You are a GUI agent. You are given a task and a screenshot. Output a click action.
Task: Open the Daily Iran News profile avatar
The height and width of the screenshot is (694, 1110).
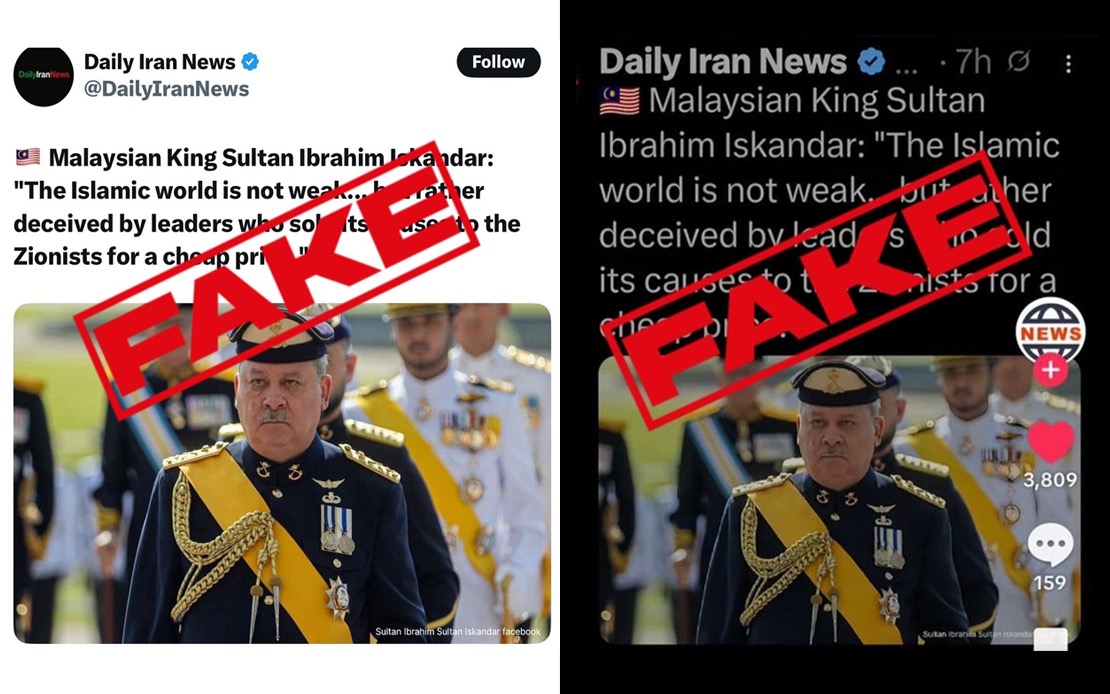[43, 76]
